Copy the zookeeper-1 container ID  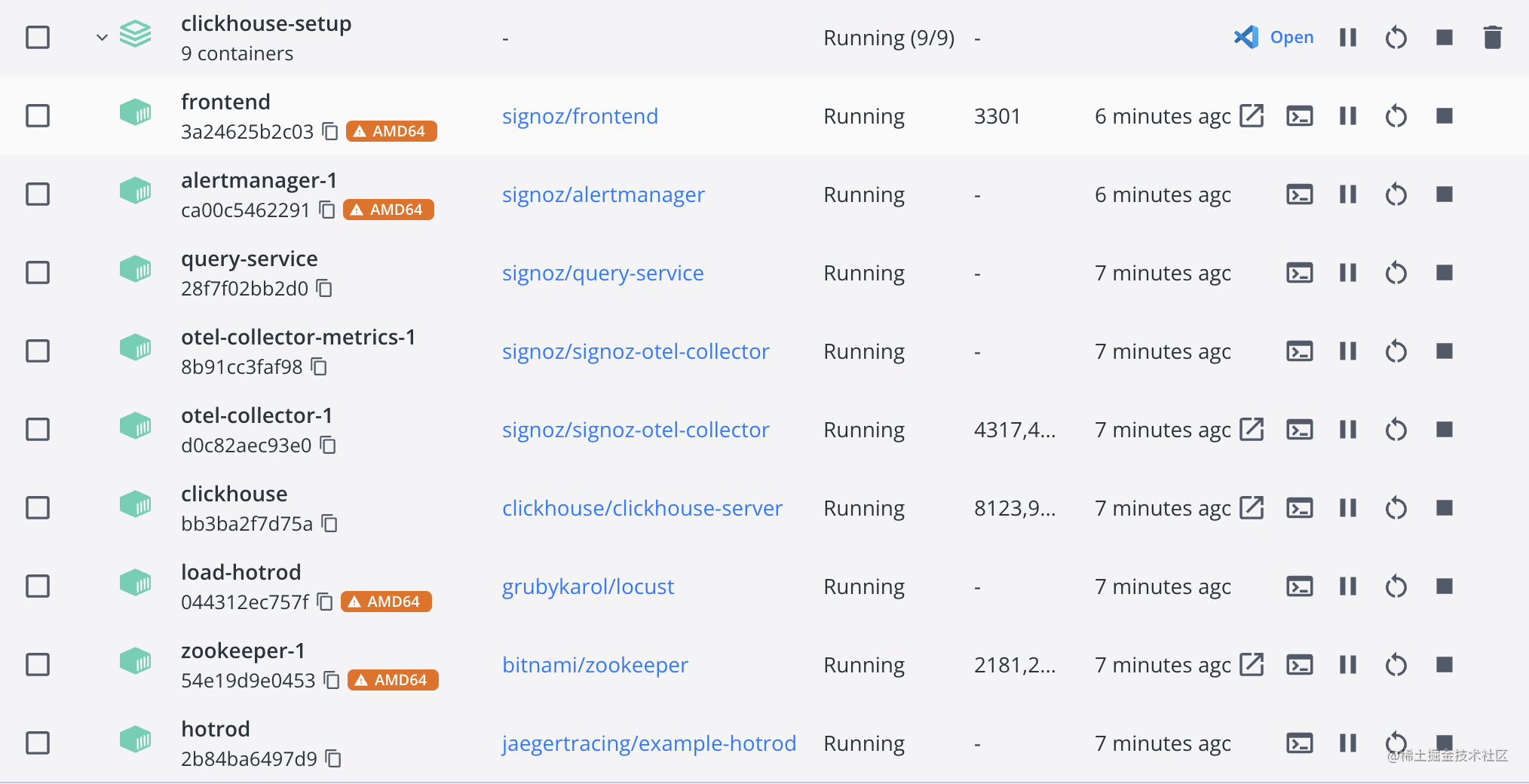pyautogui.click(x=332, y=681)
